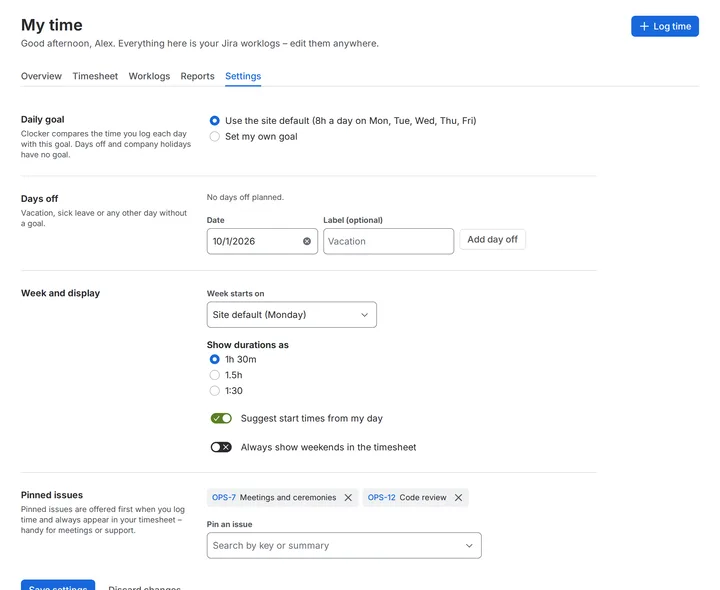The height and width of the screenshot is (590, 720).
Task: Toggle Suggest start times from my day
Action: [221, 418]
